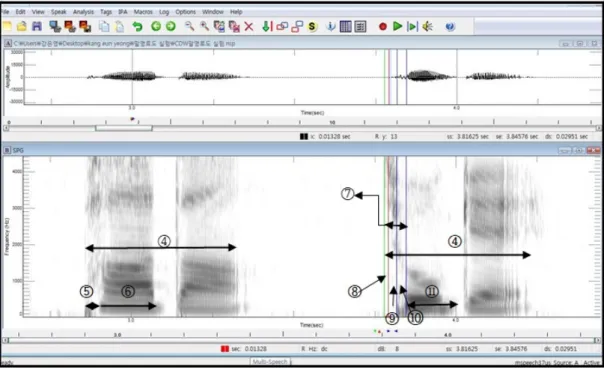Open the Tags menu

[106, 12]
